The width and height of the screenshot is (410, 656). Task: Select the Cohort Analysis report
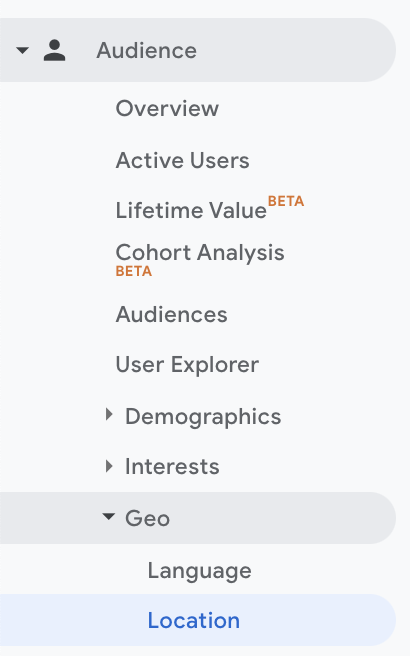click(x=200, y=253)
